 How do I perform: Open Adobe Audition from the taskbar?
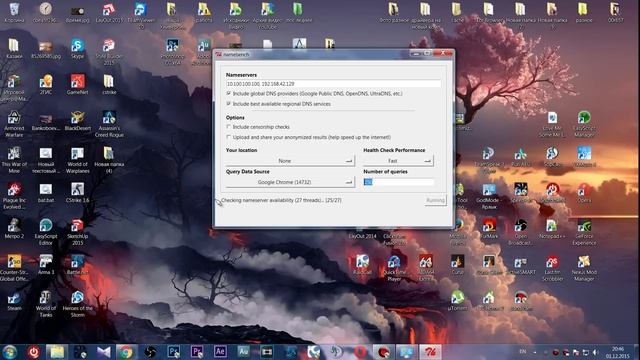pyautogui.click(x=243, y=352)
